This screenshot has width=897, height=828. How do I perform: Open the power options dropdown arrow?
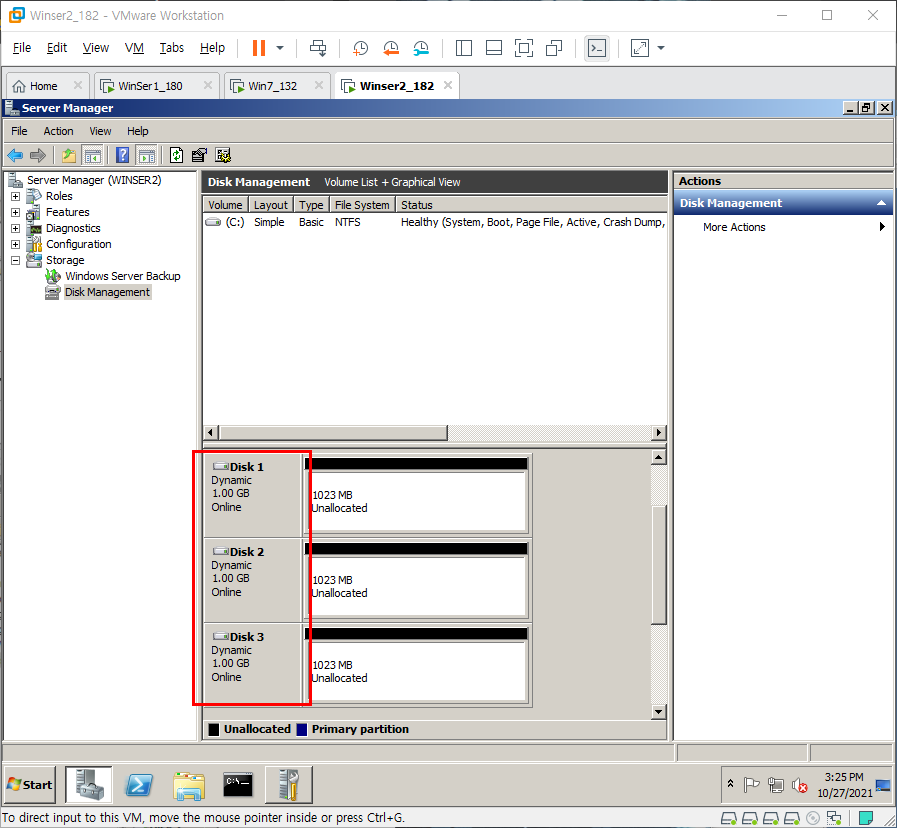tap(280, 48)
